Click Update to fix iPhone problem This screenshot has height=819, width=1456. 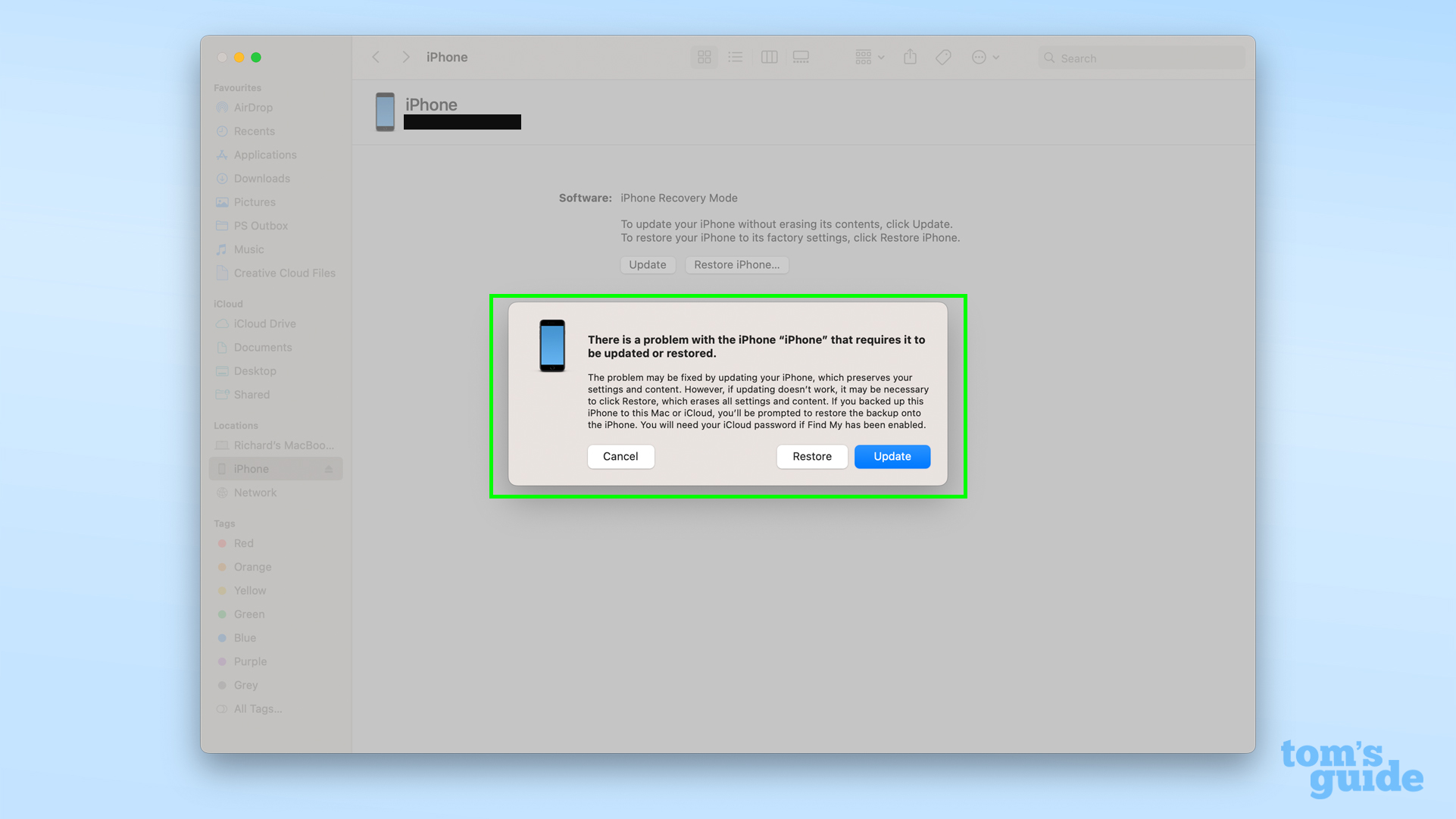click(x=891, y=456)
